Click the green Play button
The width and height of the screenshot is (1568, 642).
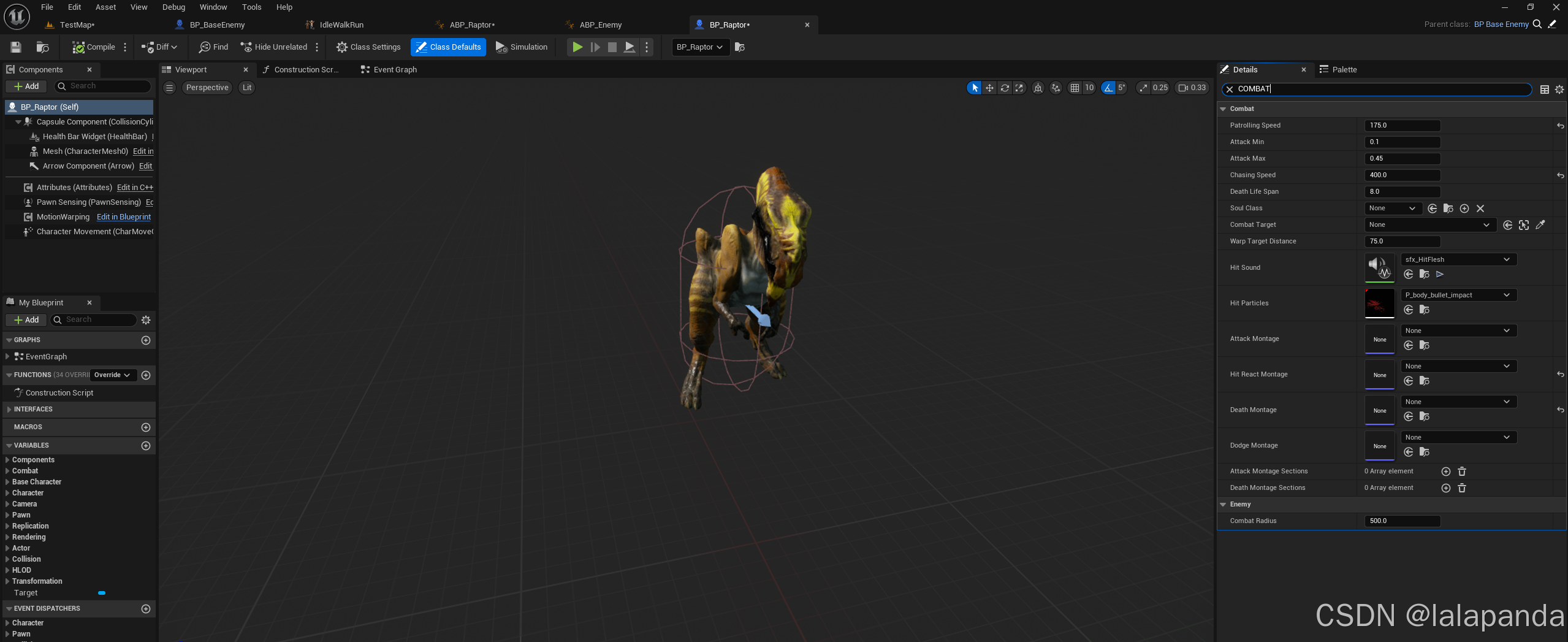tap(577, 47)
